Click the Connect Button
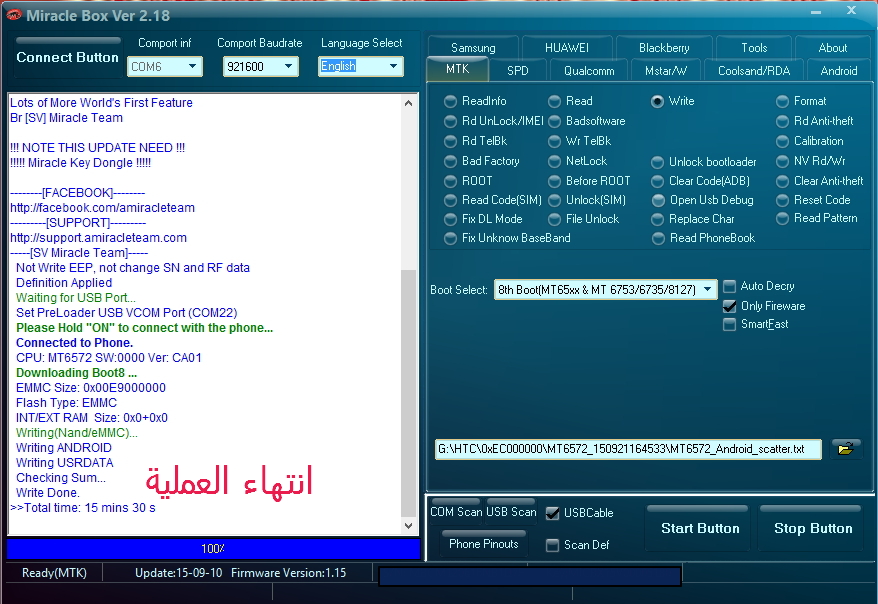Viewport: 878px width, 604px height. [x=67, y=57]
